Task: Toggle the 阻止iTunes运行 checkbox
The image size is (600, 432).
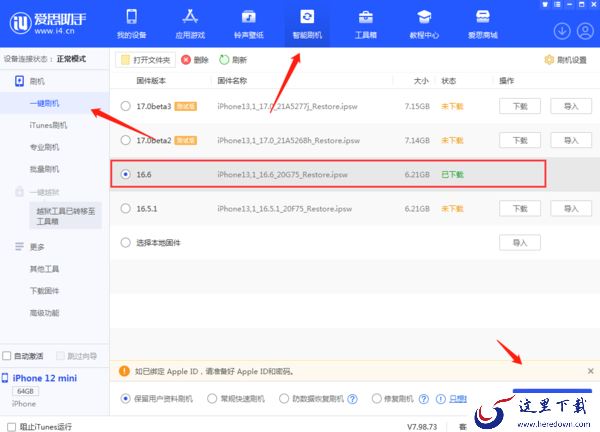Action: (12, 427)
